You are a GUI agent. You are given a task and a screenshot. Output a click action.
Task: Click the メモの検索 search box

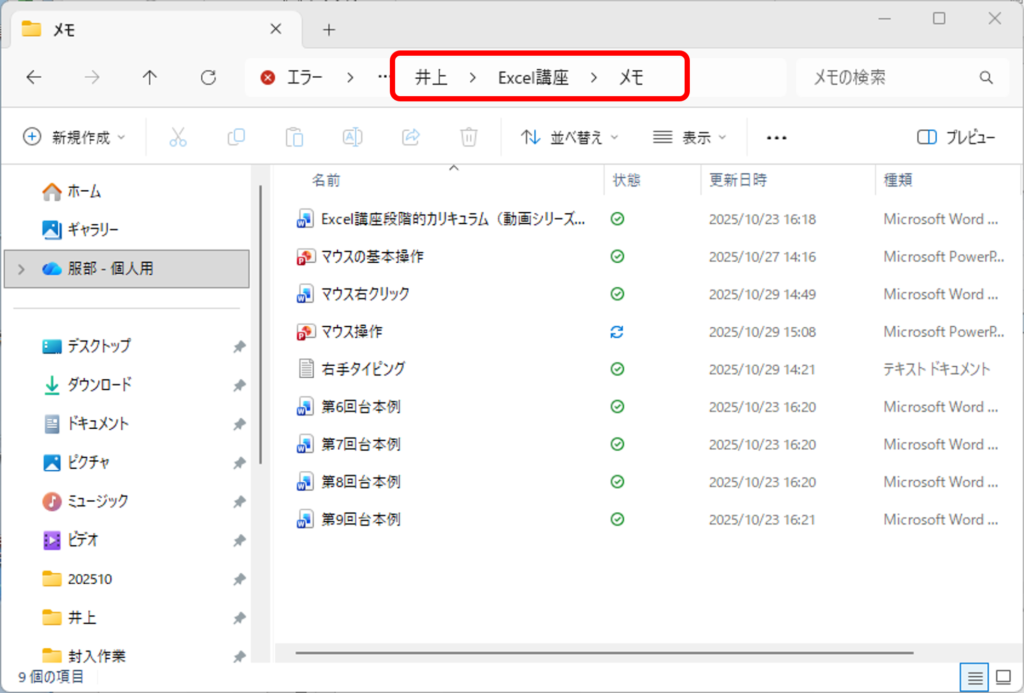[x=890, y=77]
